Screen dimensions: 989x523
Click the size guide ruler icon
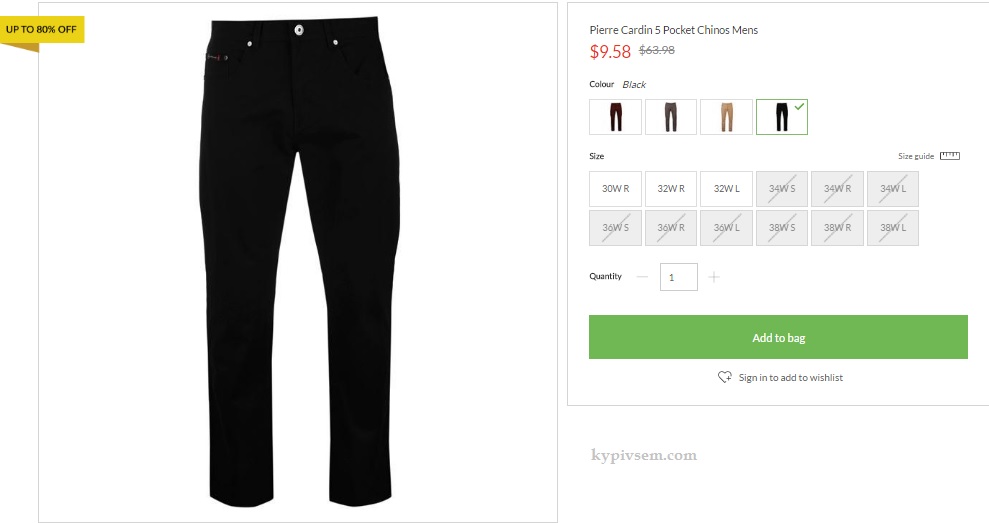(x=949, y=156)
